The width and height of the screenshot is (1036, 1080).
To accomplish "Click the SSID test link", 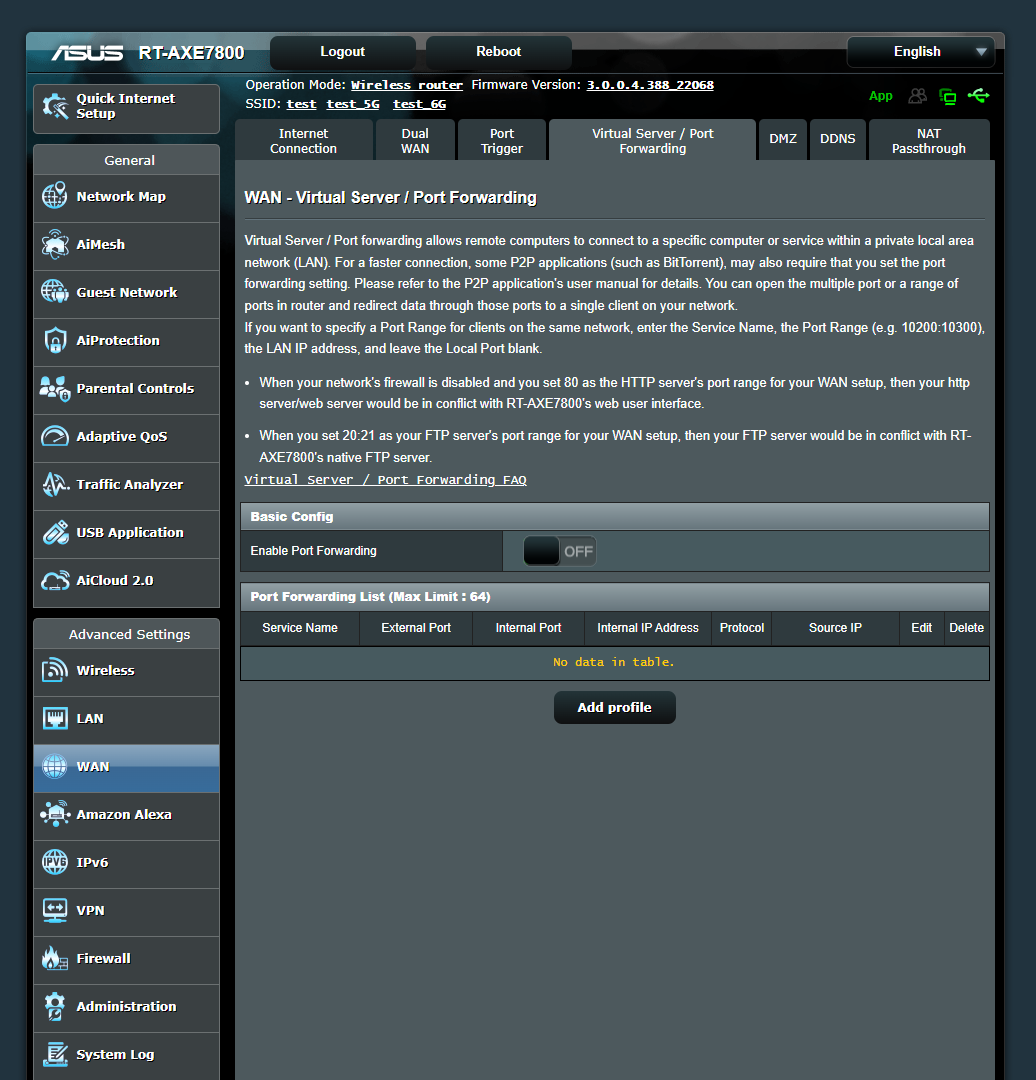I will tap(301, 104).
